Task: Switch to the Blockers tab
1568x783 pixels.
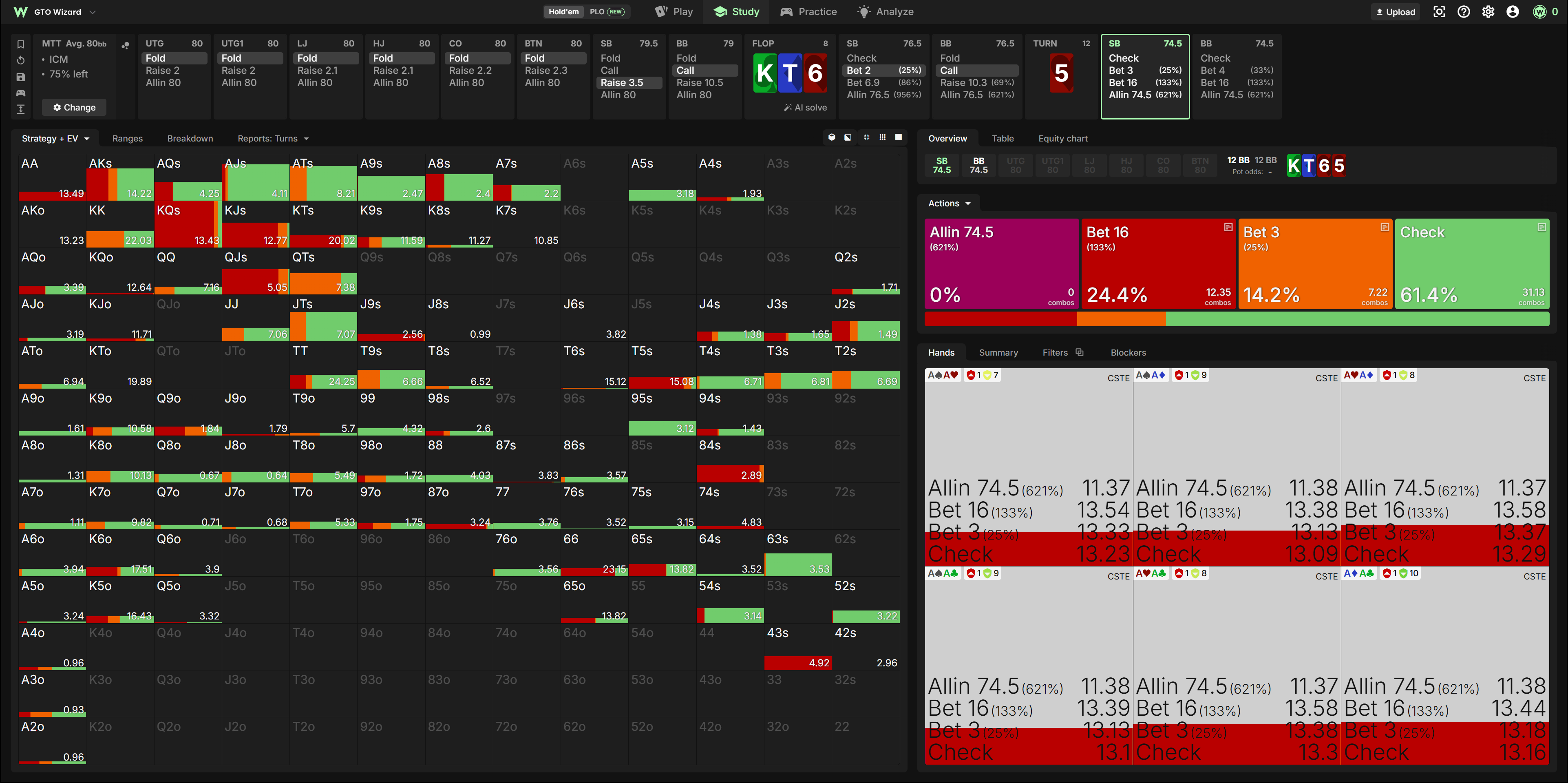Action: [x=1128, y=352]
